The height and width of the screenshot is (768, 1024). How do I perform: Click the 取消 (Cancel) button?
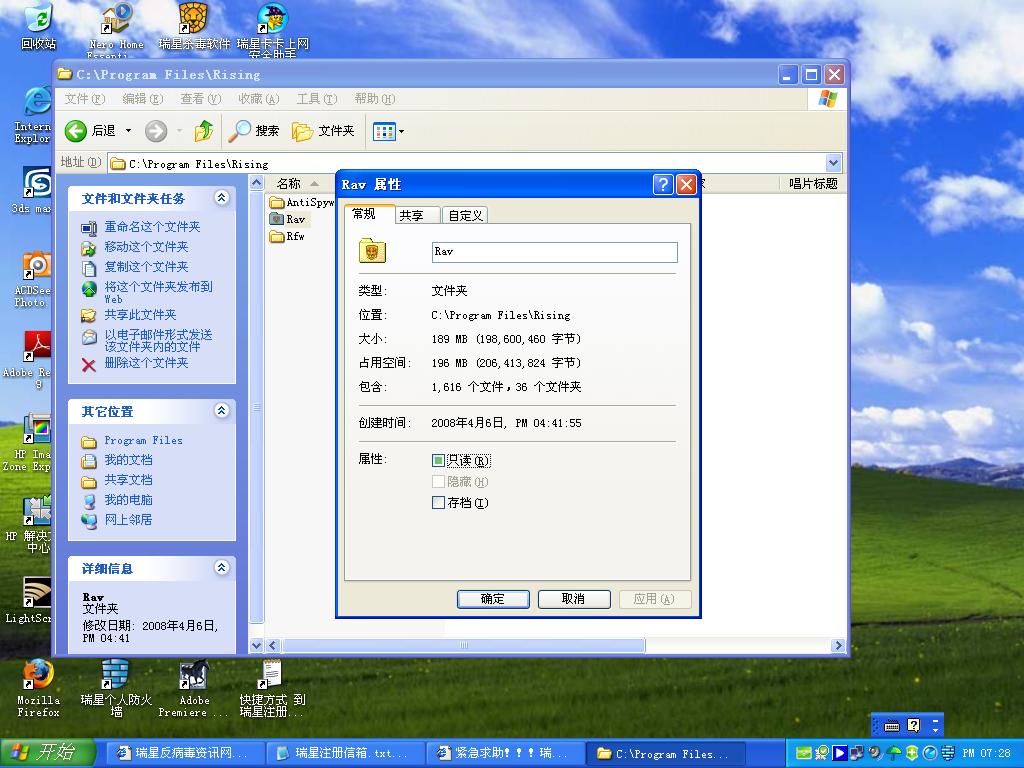click(x=574, y=599)
